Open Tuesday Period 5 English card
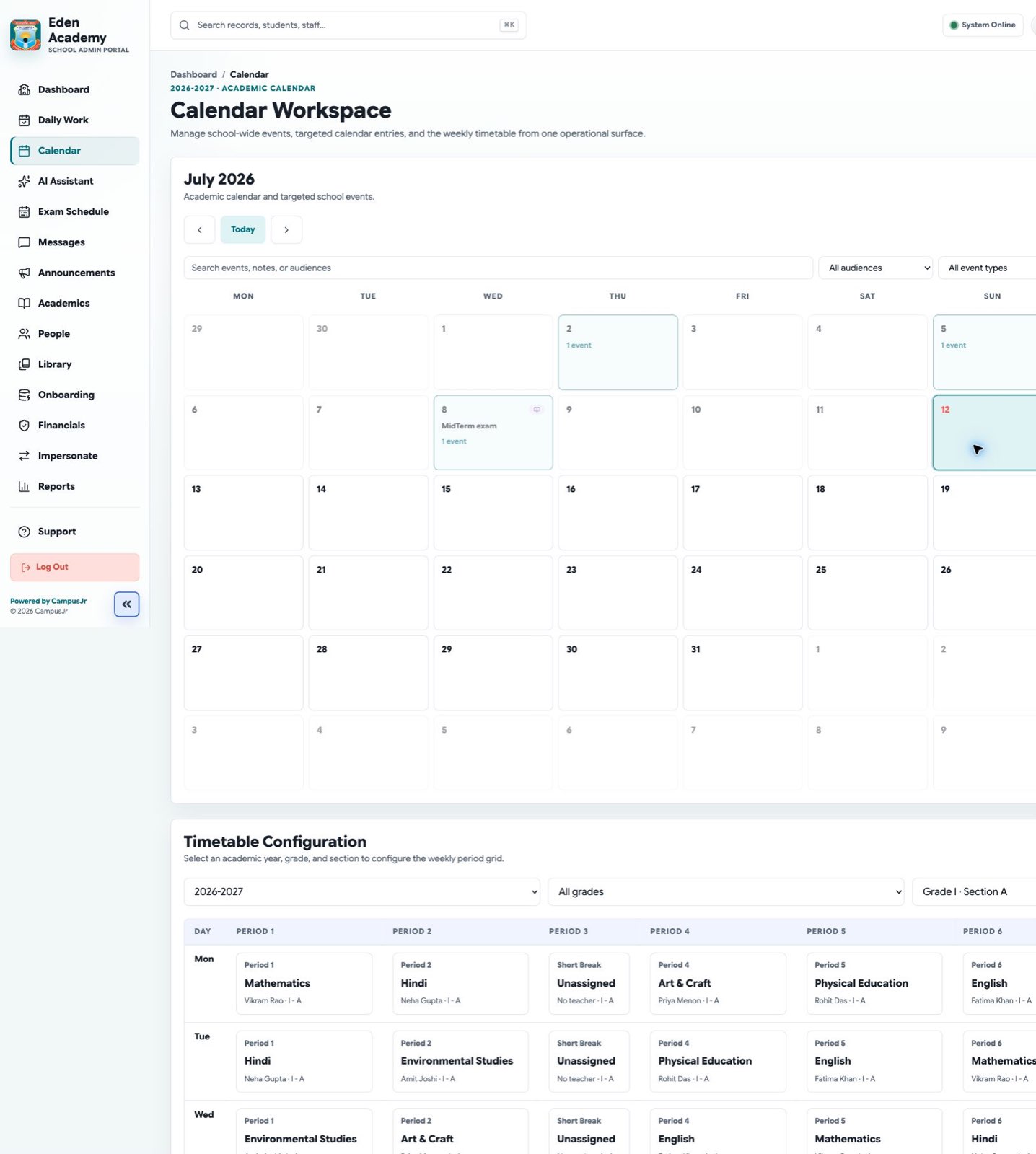1036x1154 pixels. coord(874,1062)
